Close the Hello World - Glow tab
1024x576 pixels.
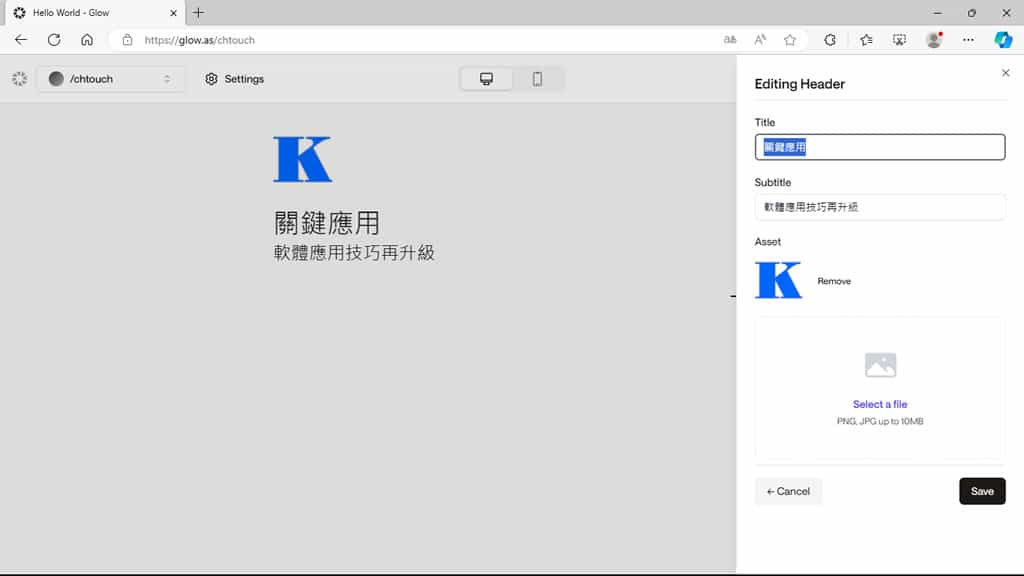coord(173,12)
